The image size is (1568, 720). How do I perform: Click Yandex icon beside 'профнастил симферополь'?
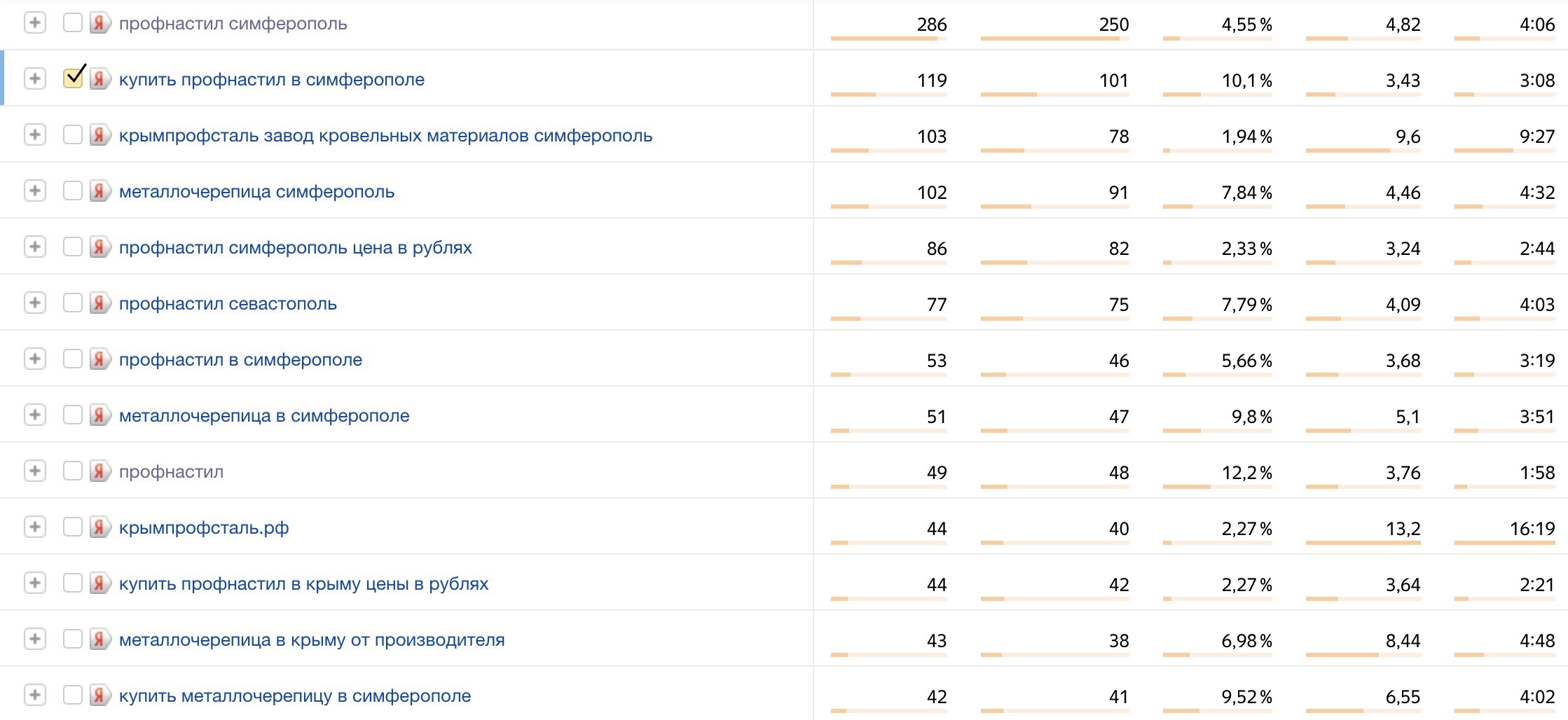pyautogui.click(x=99, y=23)
